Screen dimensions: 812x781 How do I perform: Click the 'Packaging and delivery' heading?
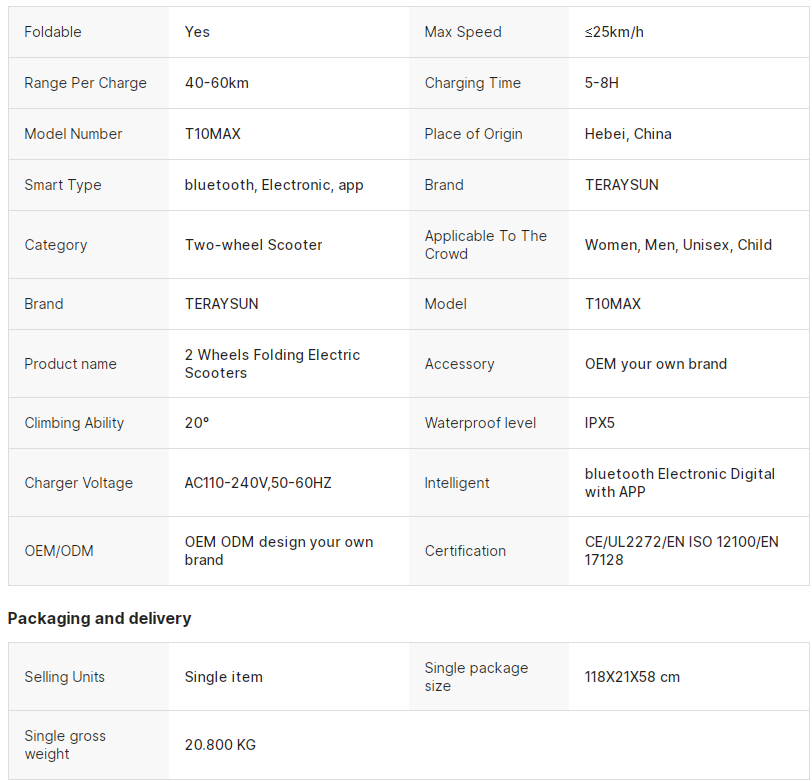(x=99, y=618)
